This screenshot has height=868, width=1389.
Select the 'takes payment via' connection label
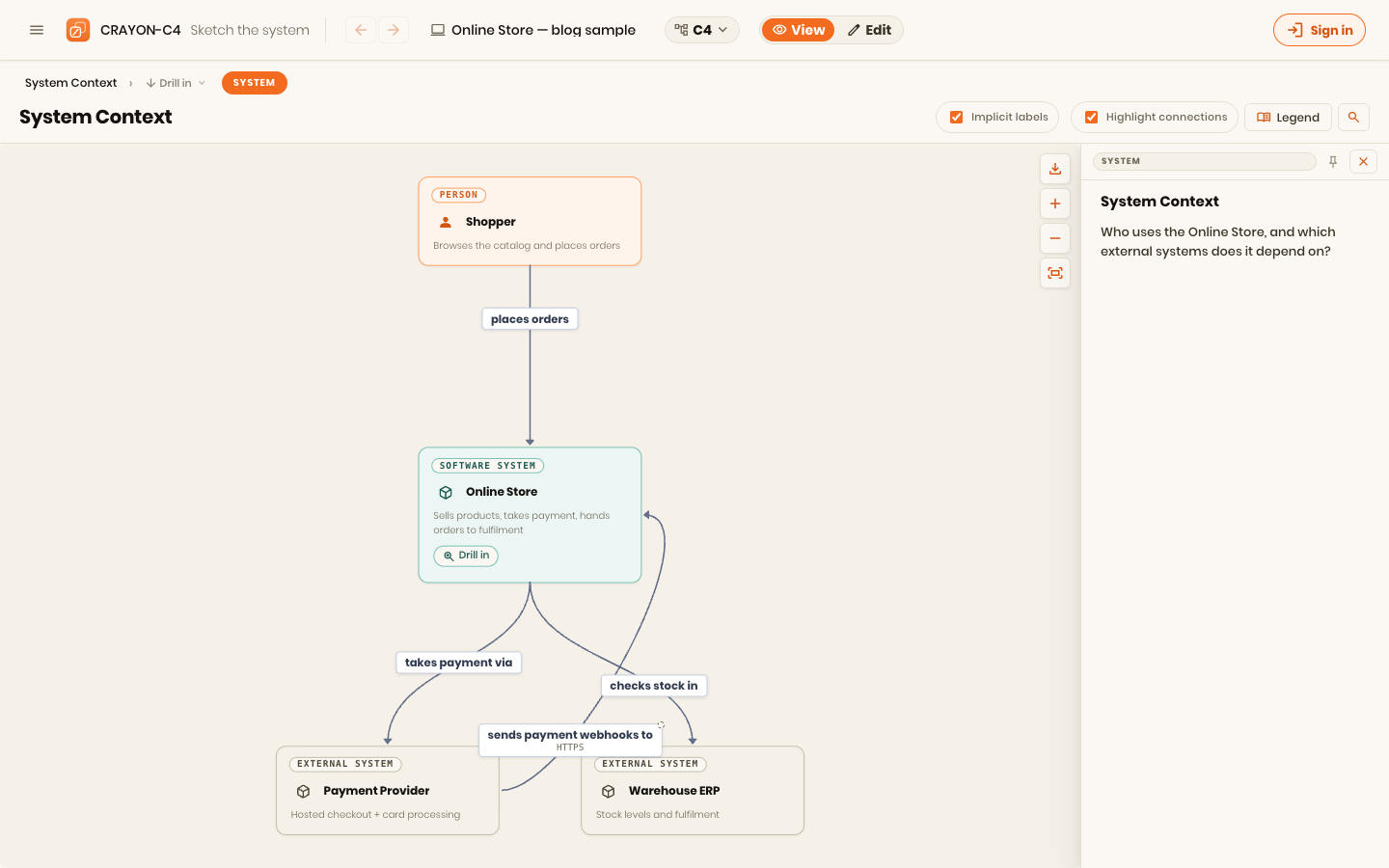click(459, 663)
